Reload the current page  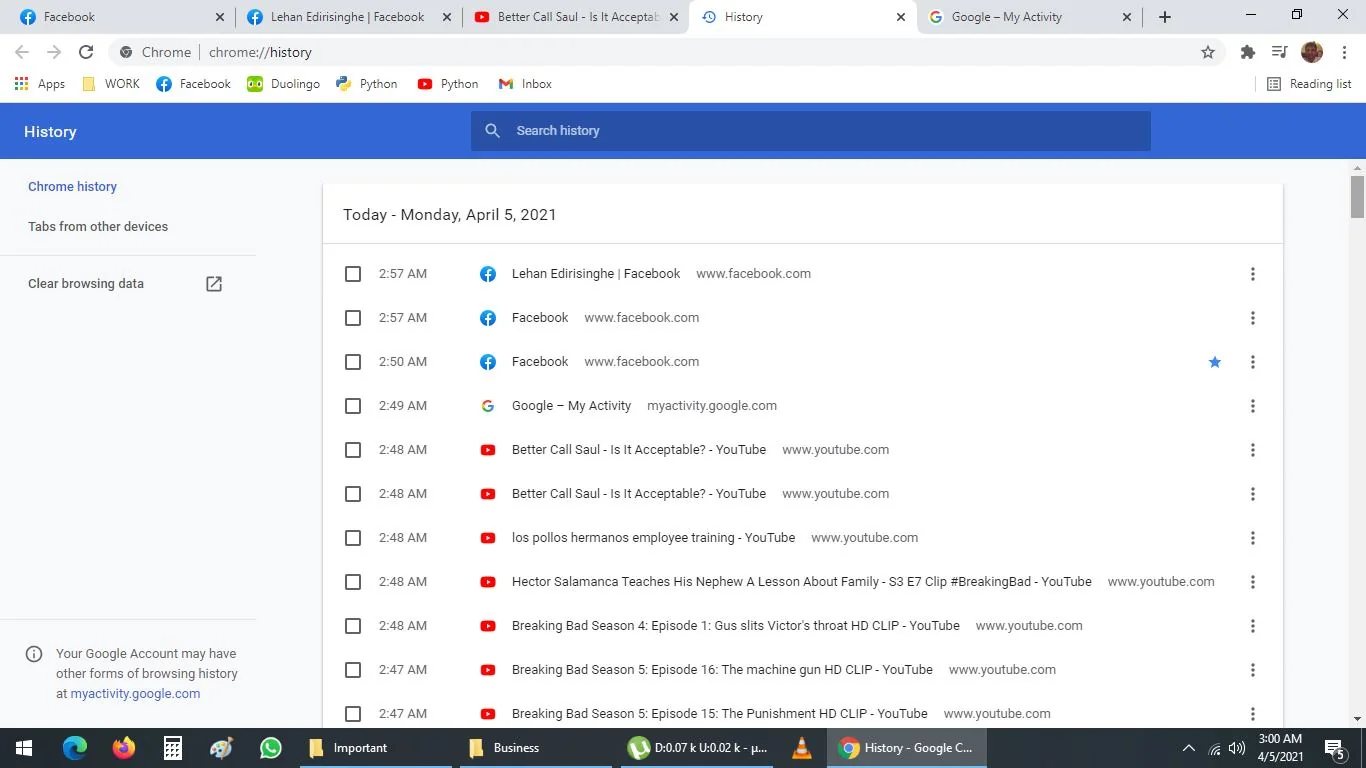[x=86, y=52]
